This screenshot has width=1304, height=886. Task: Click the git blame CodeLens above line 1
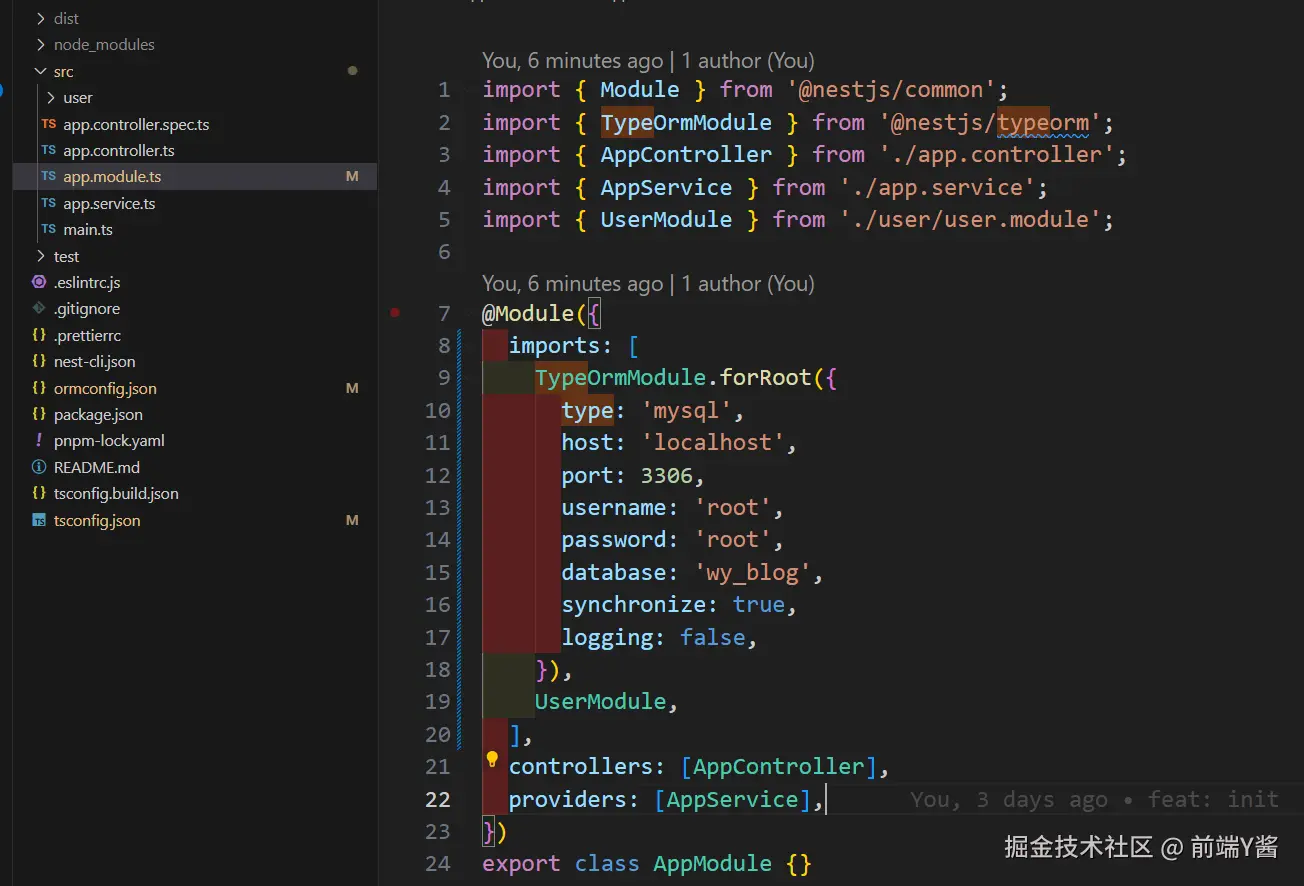[648, 61]
